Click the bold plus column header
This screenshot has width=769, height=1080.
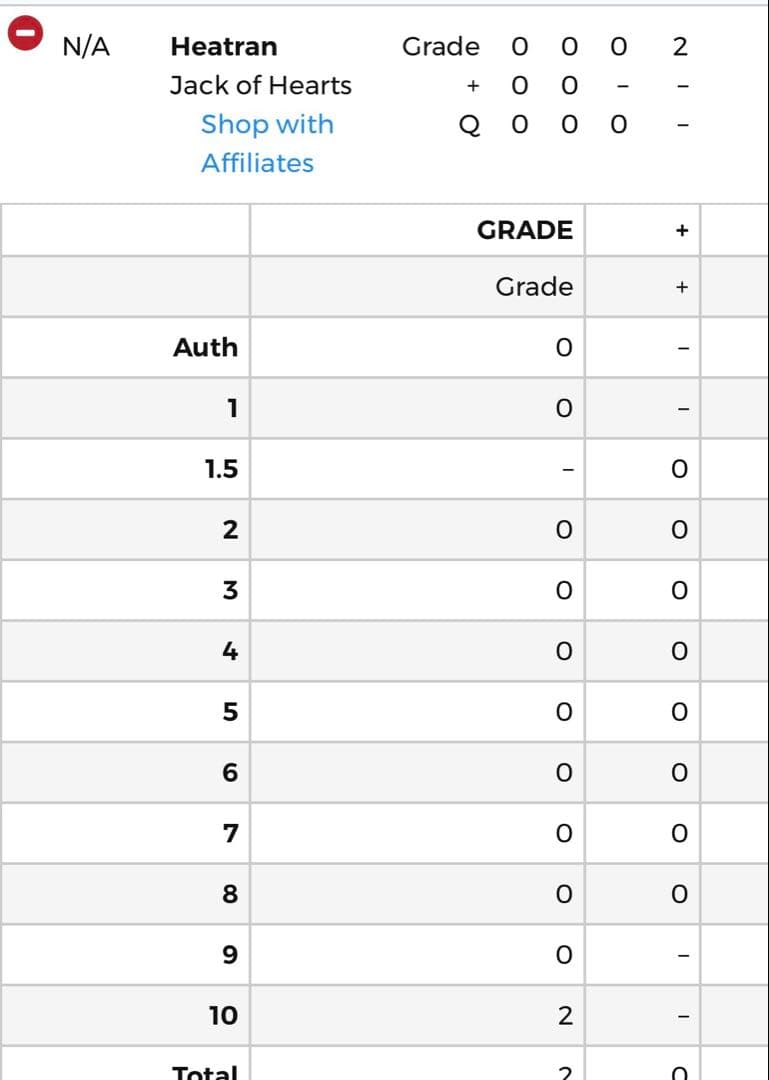coord(682,230)
